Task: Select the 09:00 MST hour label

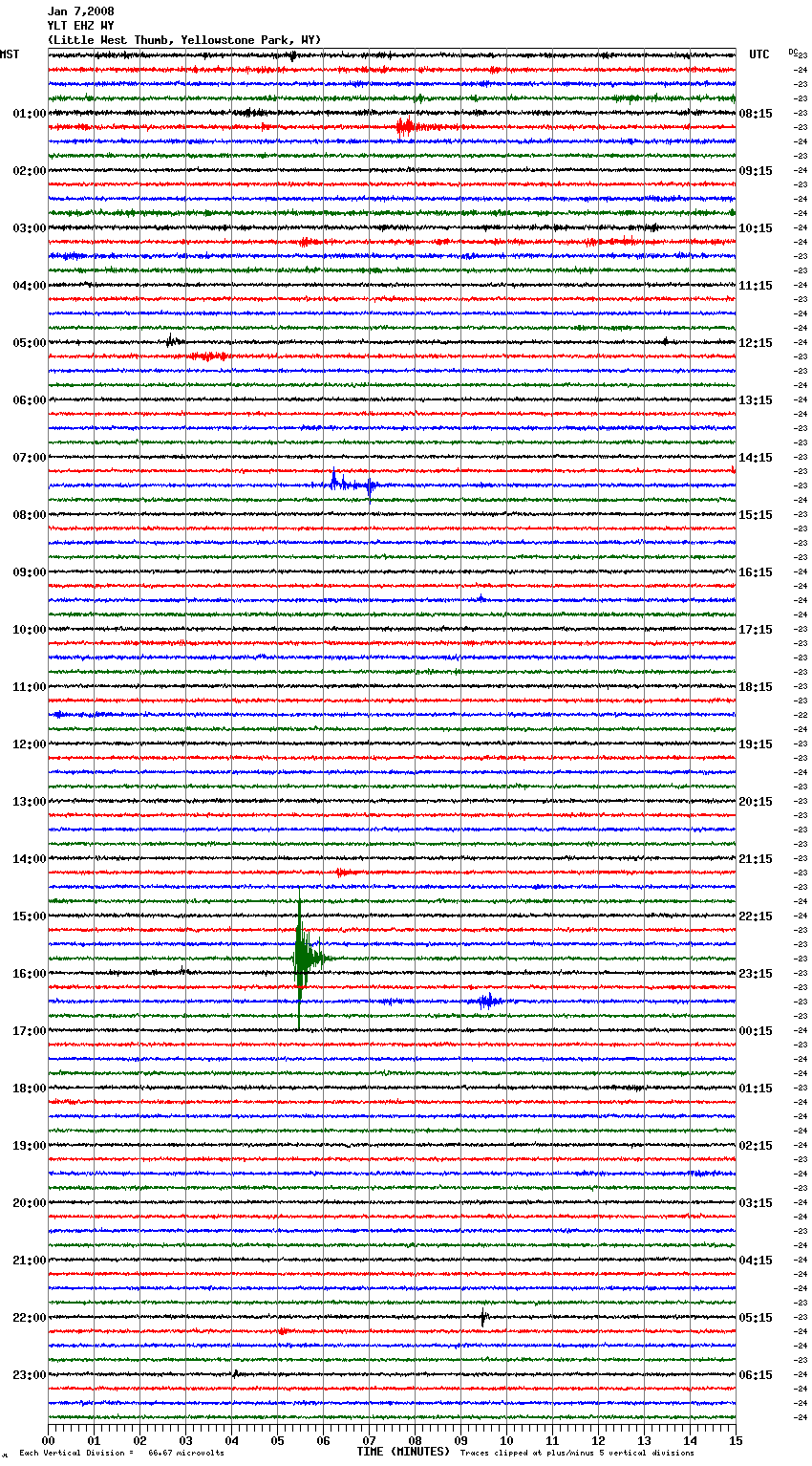Action: point(29,572)
